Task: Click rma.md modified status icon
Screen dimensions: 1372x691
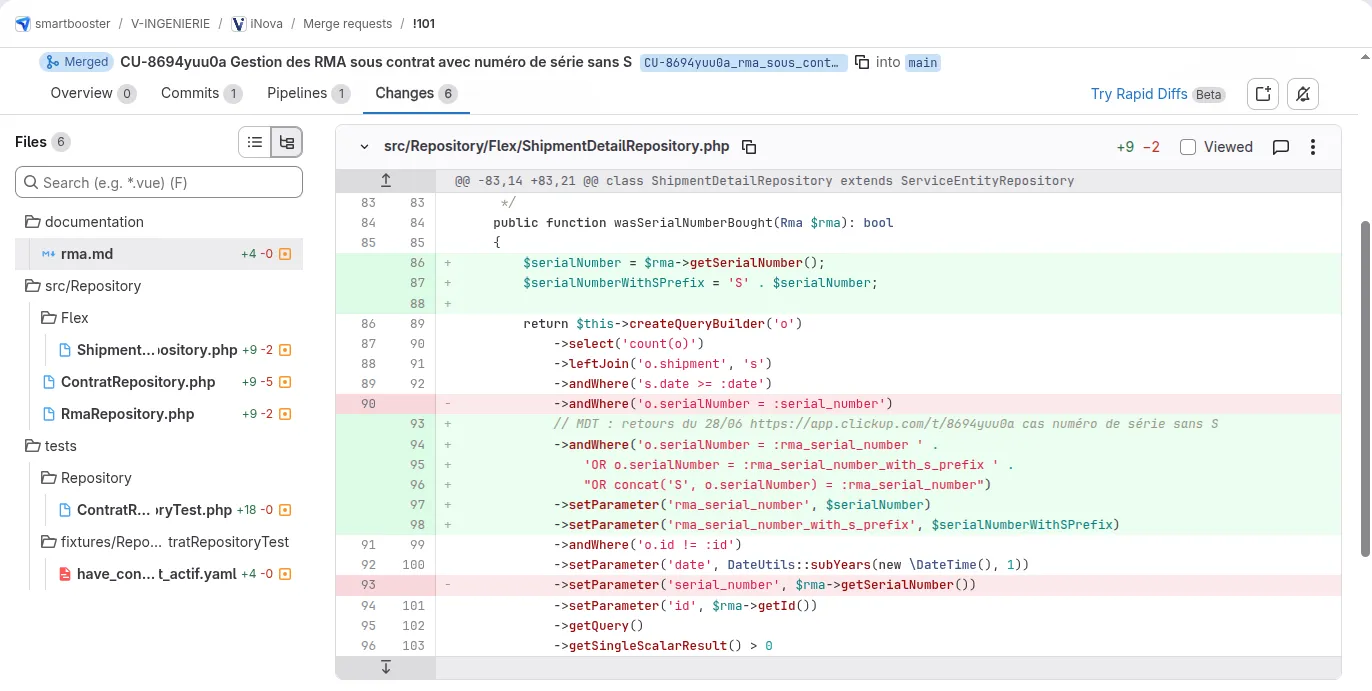Action: (285, 254)
